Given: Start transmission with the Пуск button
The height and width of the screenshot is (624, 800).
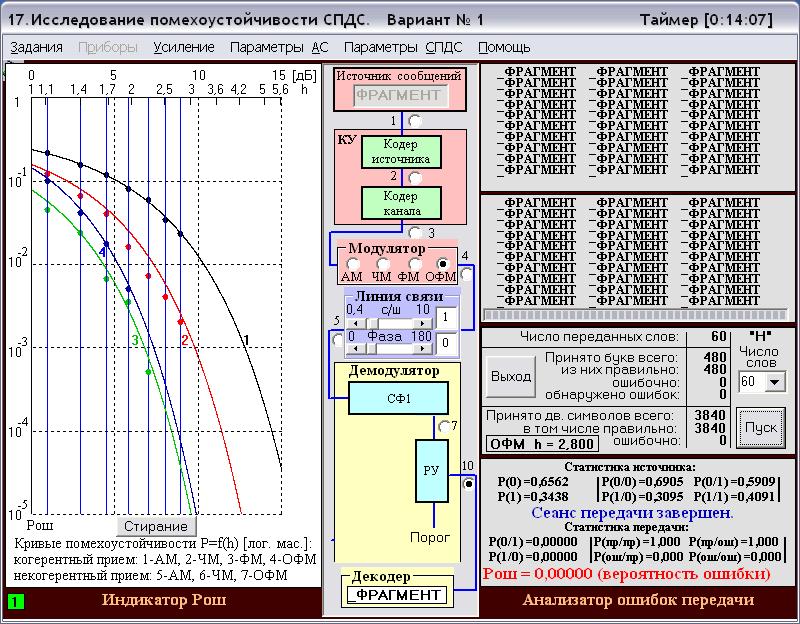Looking at the screenshot, I should point(761,428).
